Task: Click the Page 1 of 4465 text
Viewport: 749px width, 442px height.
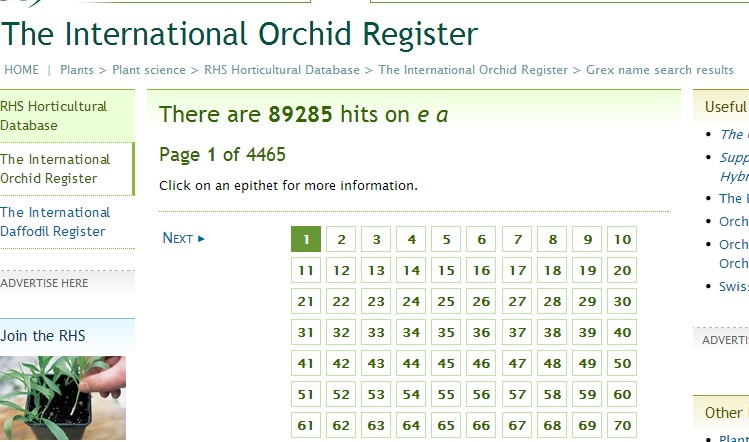Action: (x=222, y=154)
